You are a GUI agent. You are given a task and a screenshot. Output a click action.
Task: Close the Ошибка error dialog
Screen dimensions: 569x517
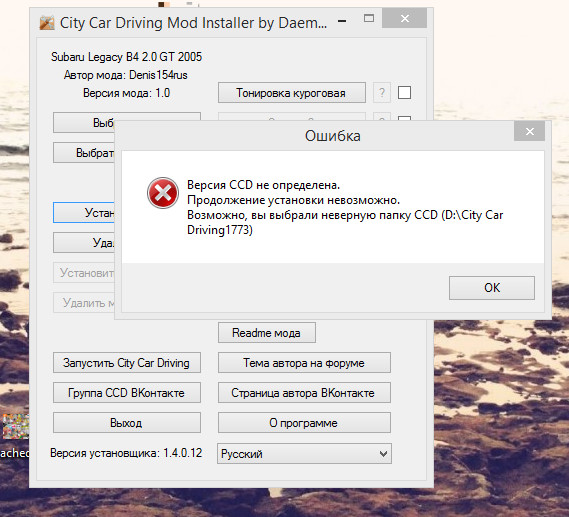(529, 131)
